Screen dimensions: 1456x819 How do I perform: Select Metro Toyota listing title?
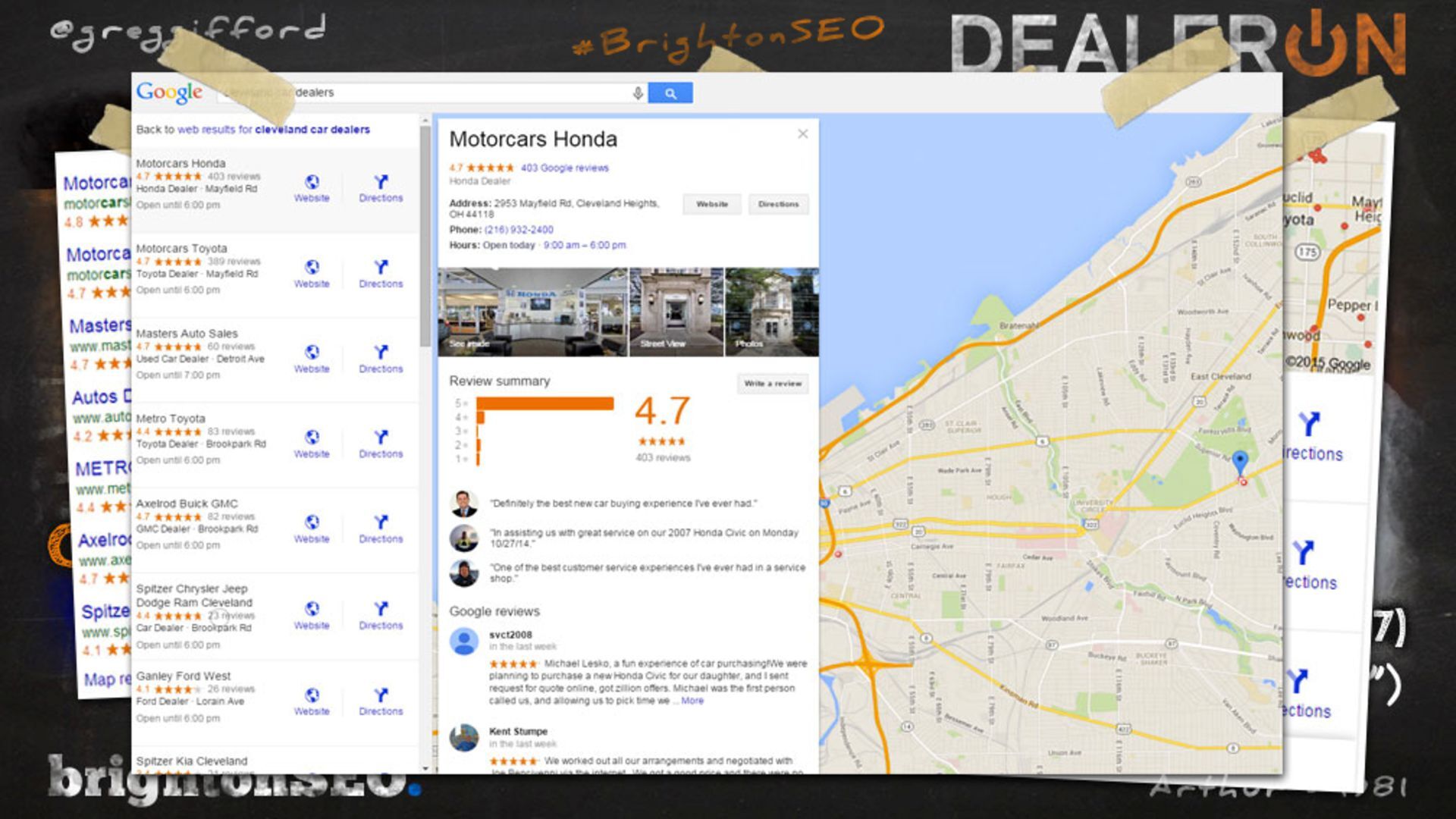point(171,418)
